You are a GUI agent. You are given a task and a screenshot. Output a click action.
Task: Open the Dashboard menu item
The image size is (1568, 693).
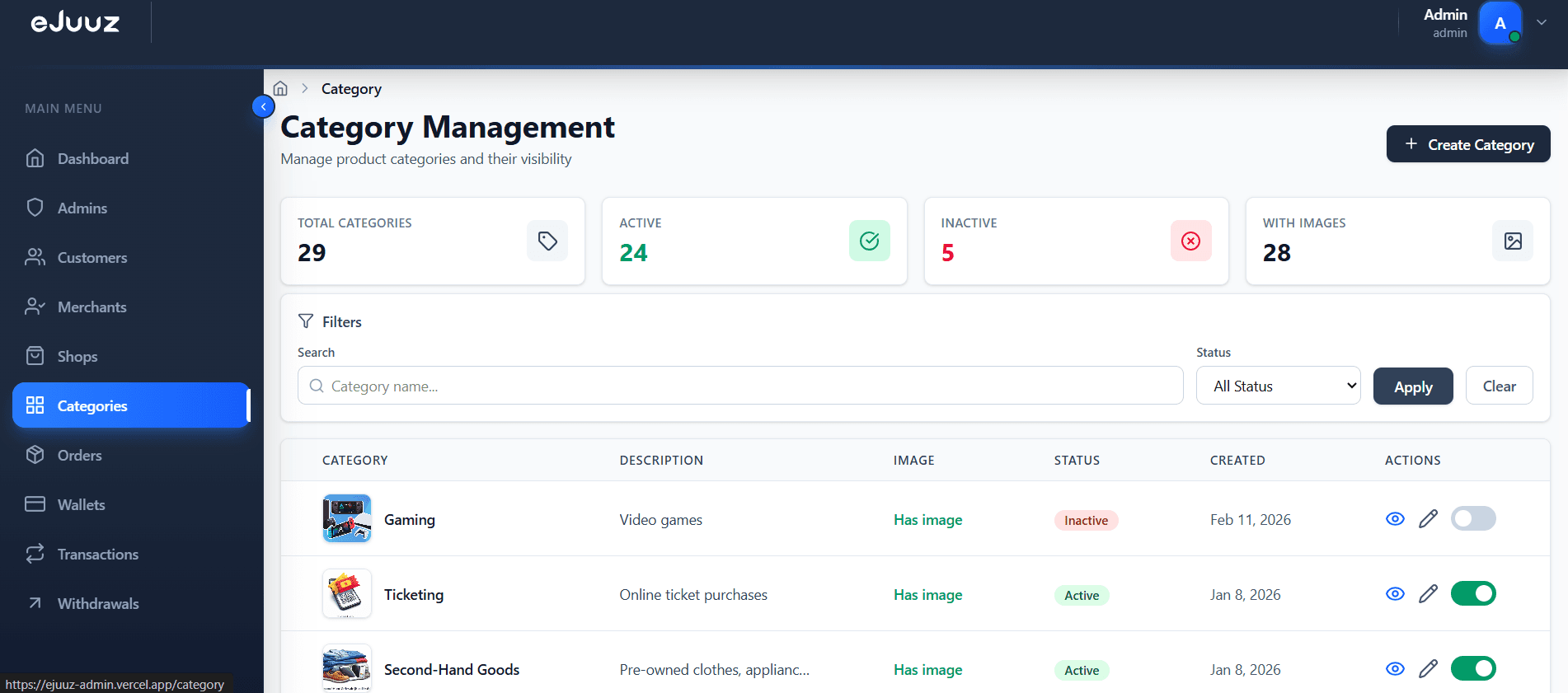coord(131,158)
